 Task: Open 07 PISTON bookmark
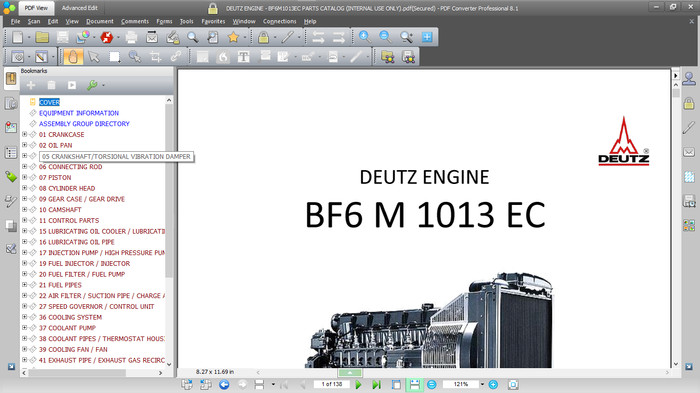click(x=55, y=177)
